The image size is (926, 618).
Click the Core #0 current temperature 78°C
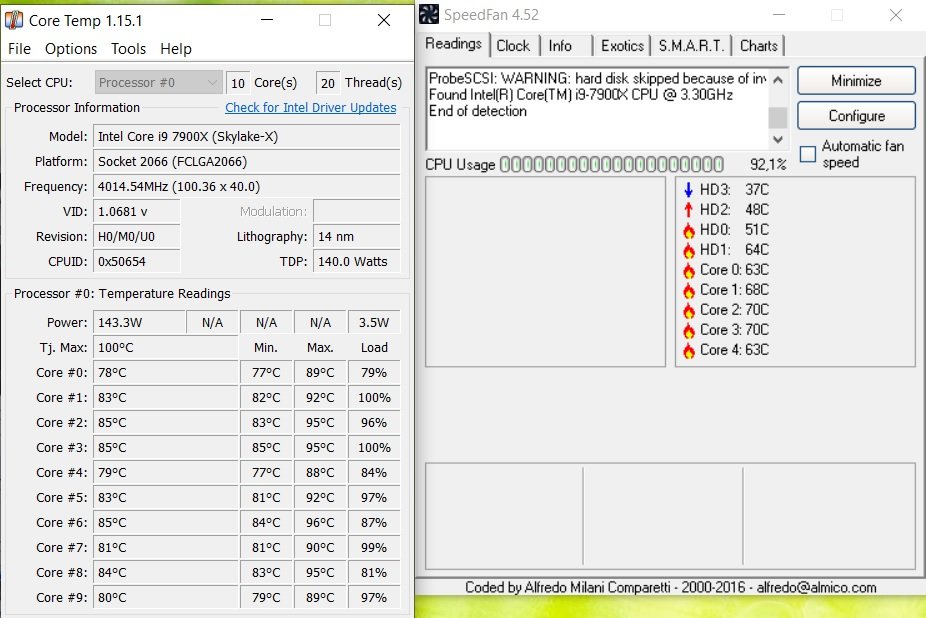coord(165,373)
